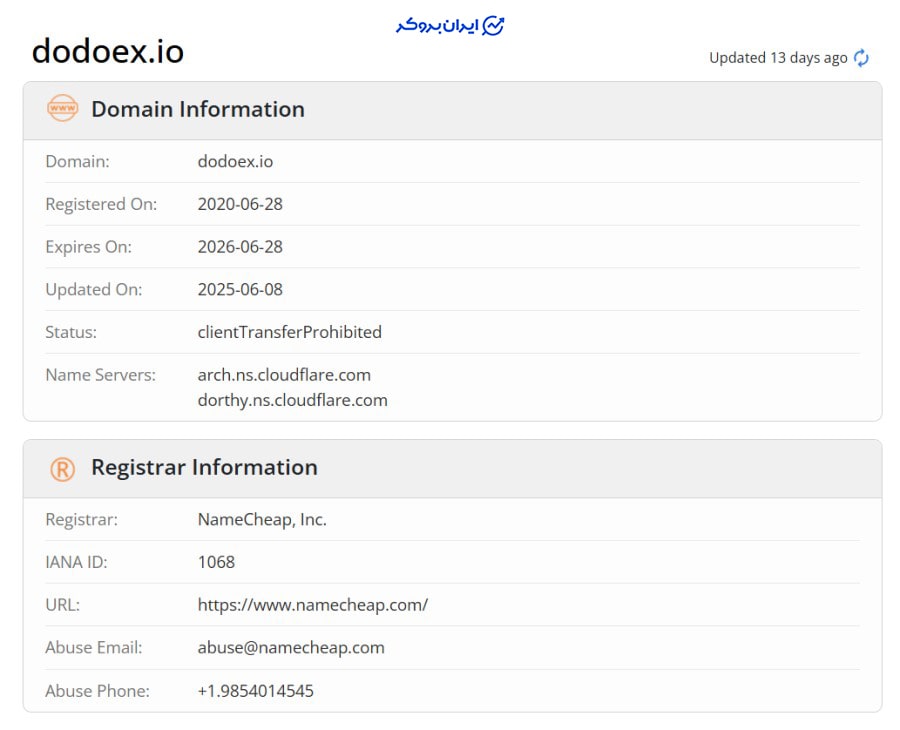Click the abuse@namecheap.com email address
900x730 pixels.
coord(291,647)
